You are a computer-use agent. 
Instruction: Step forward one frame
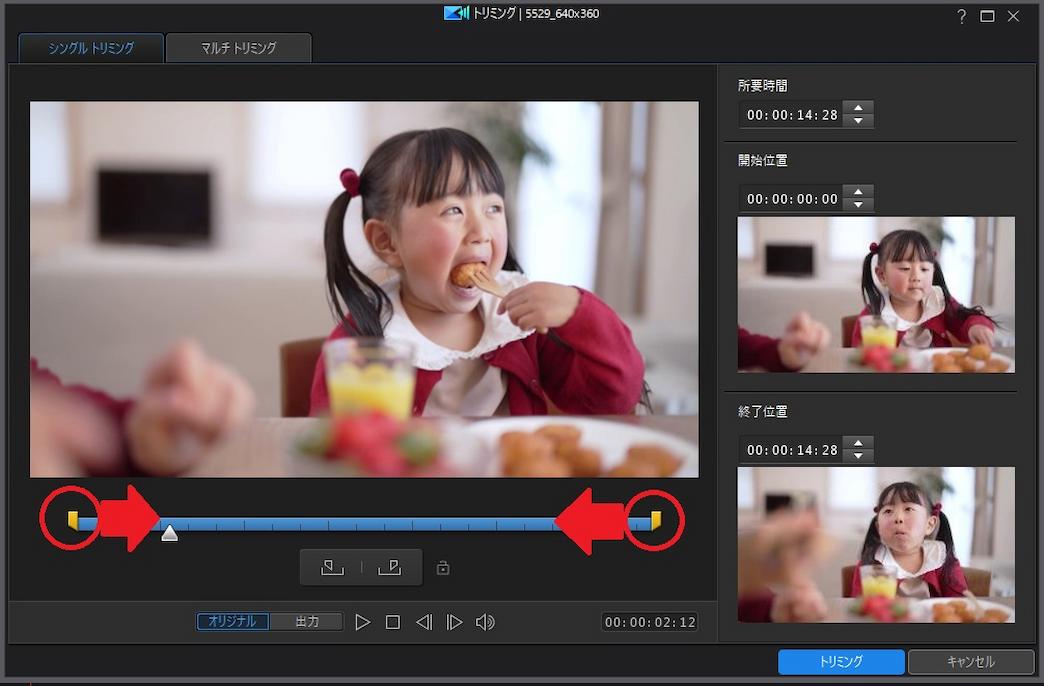pyautogui.click(x=454, y=621)
